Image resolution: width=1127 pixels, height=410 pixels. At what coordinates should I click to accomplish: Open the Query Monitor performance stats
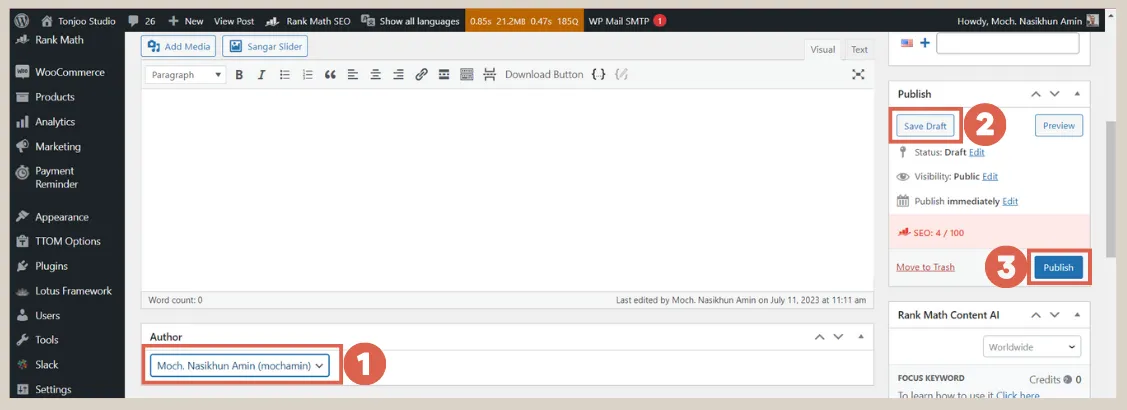coord(523,21)
